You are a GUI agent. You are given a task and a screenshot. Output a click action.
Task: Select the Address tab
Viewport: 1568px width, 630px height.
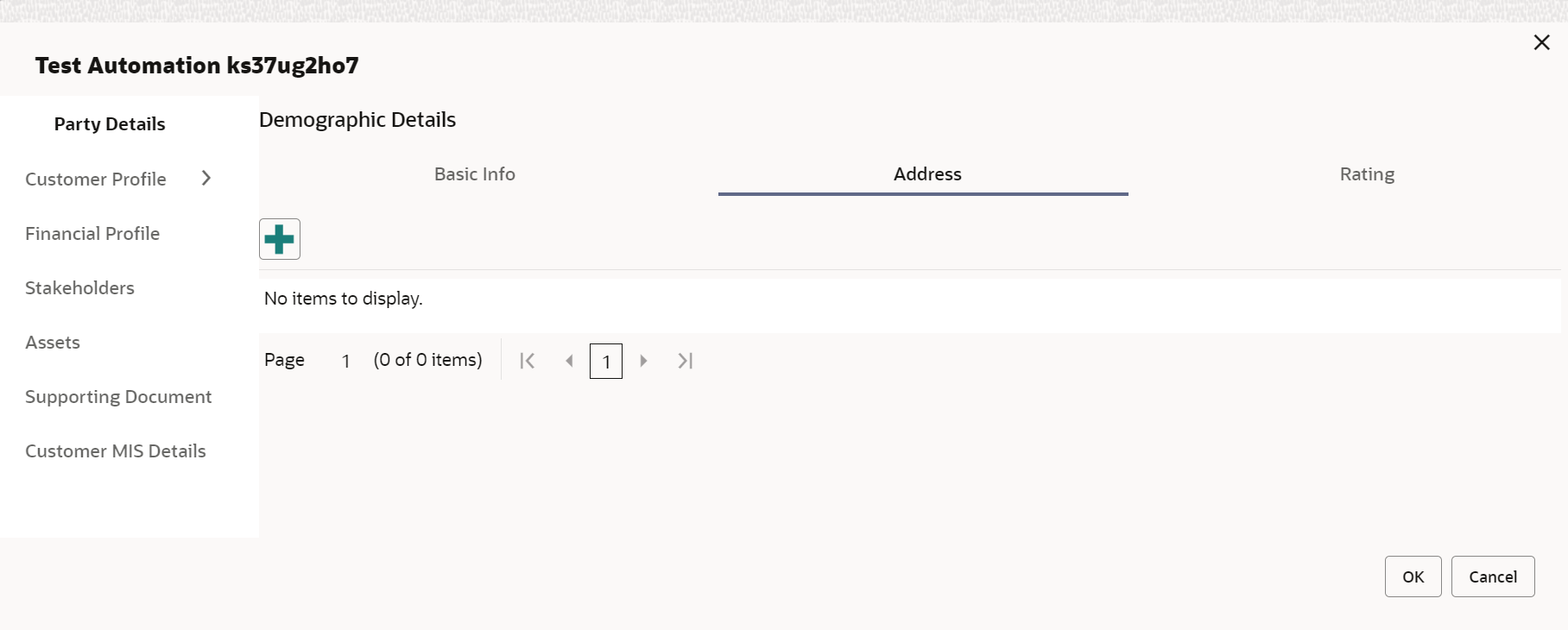(927, 174)
